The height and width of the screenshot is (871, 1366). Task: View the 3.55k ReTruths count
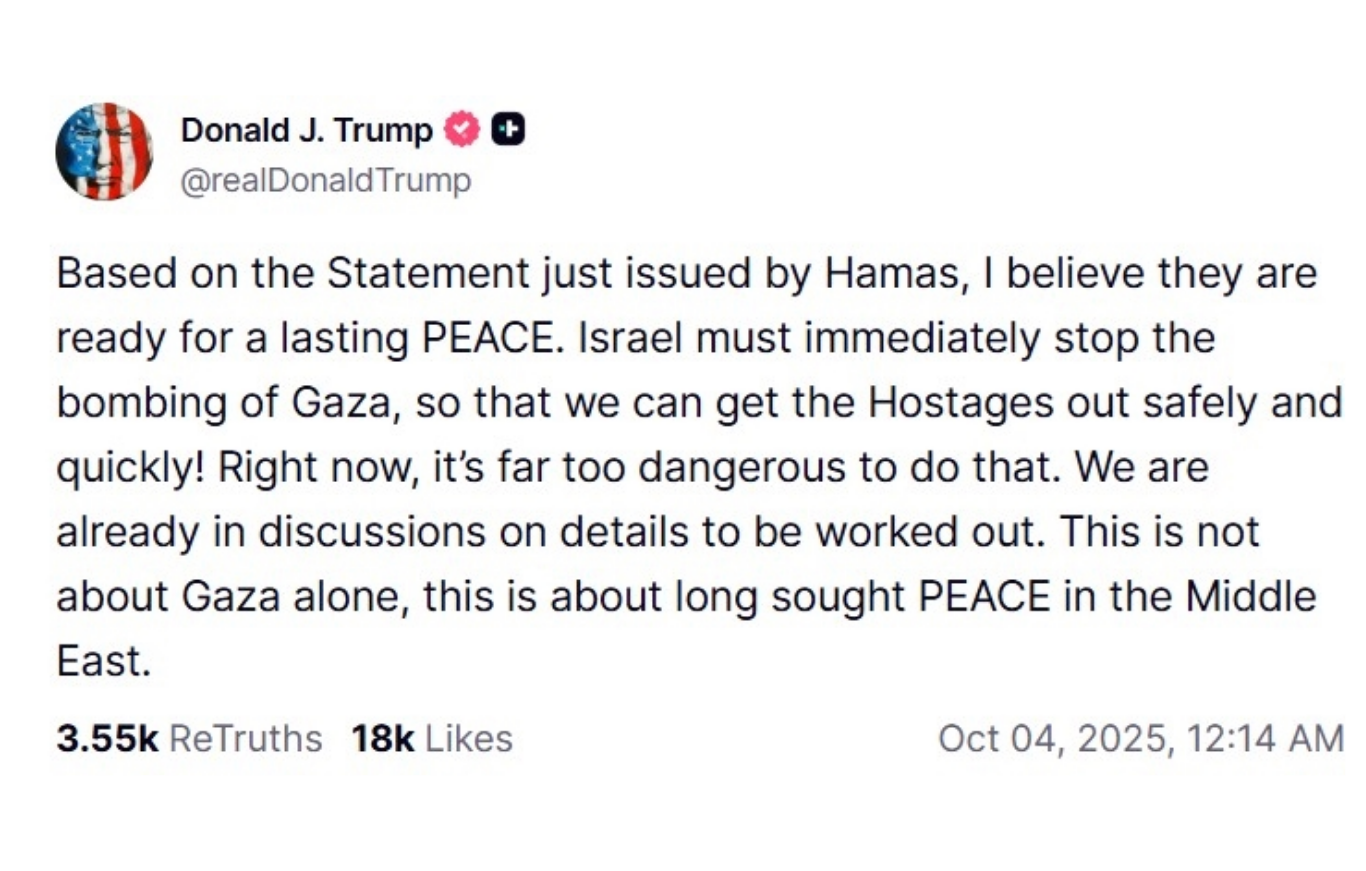pyautogui.click(x=108, y=739)
